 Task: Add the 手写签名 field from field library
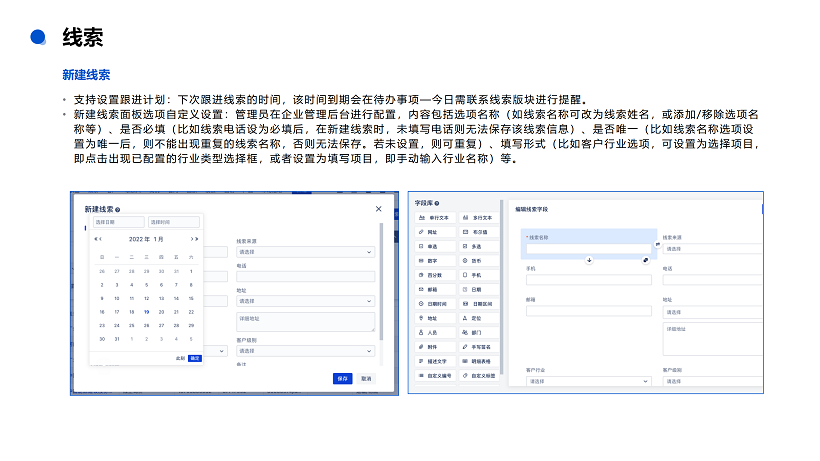click(x=479, y=347)
